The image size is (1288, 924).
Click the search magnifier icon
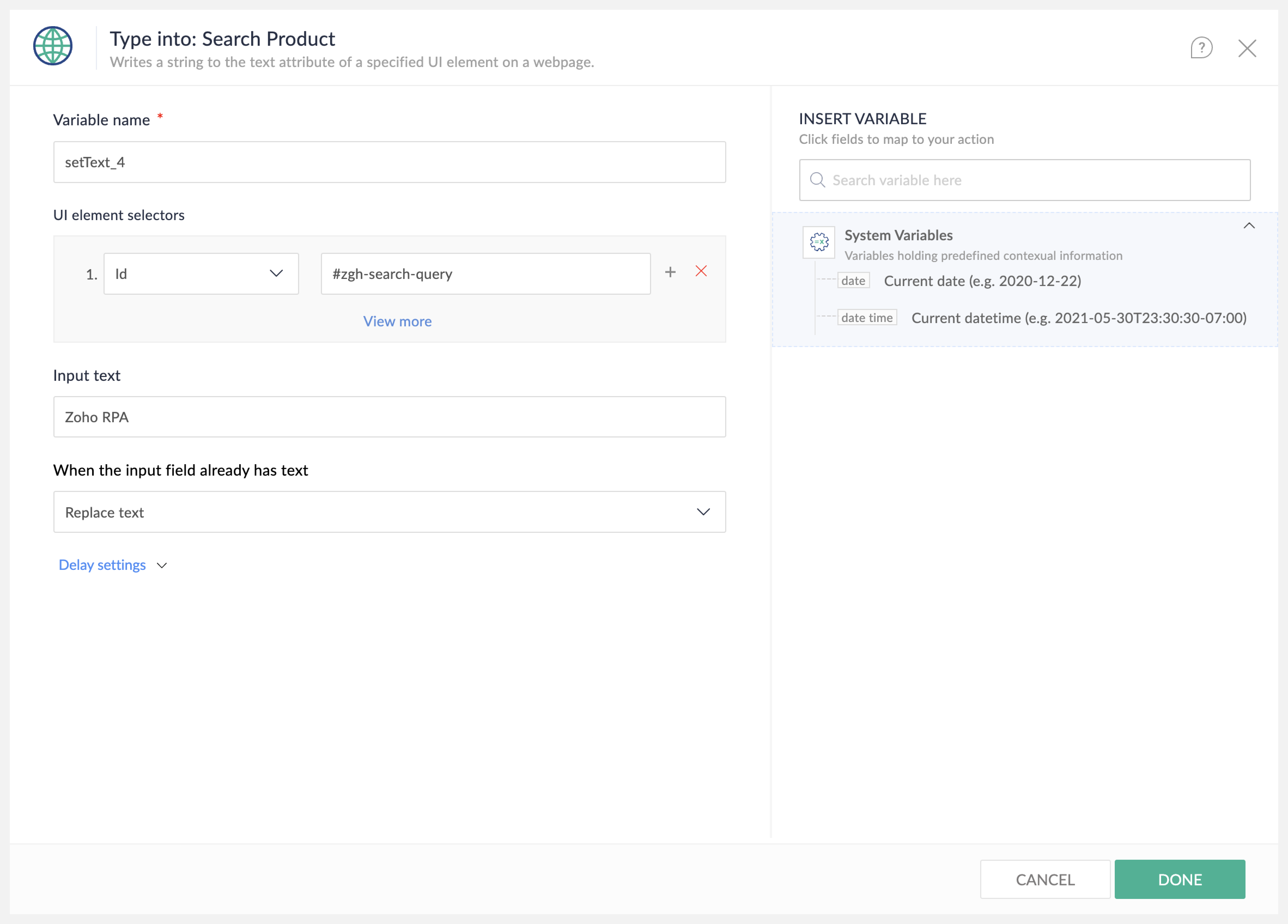817,180
